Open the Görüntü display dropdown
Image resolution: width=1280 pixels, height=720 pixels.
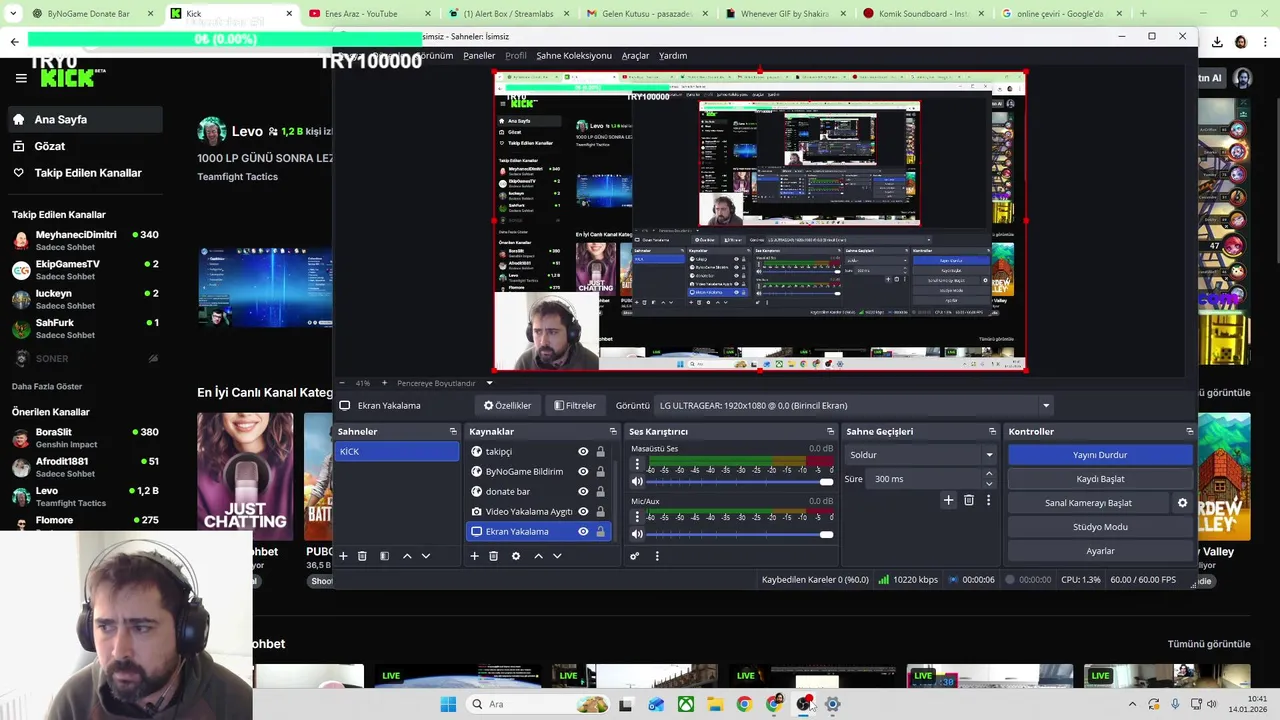[x=853, y=406]
